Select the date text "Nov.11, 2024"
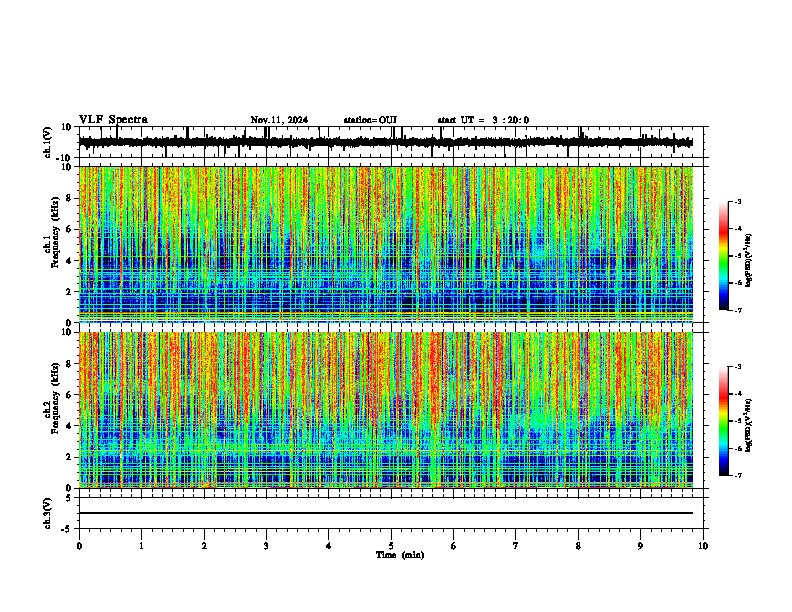Image resolution: width=792 pixels, height=612 pixels. coord(279,120)
